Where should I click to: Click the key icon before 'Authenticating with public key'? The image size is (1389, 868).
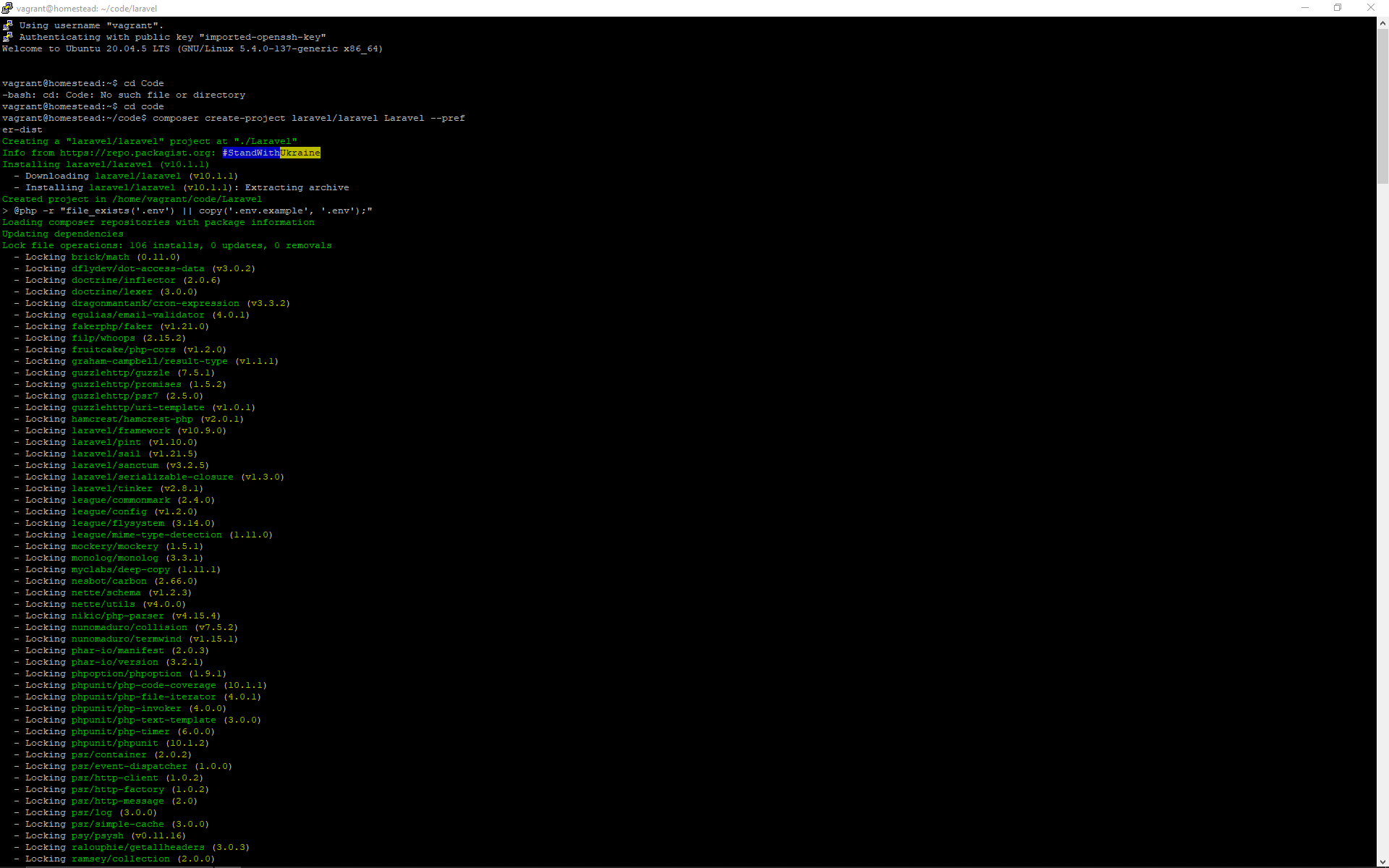point(7,36)
